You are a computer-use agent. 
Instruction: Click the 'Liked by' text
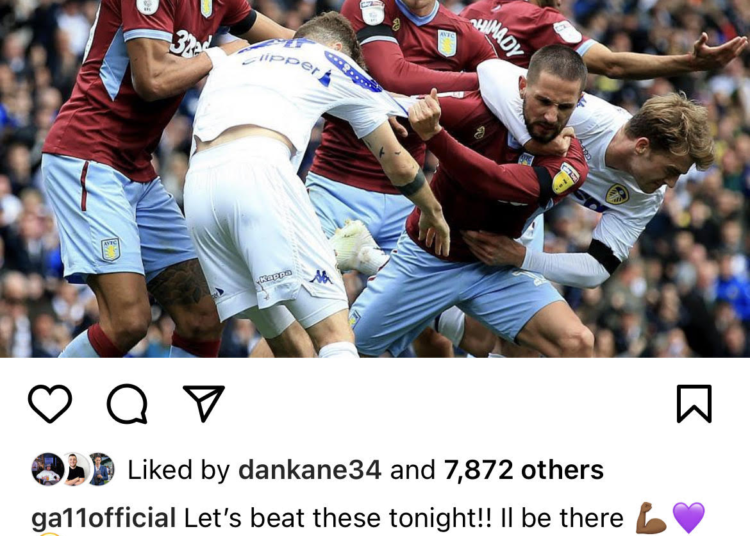click(179, 470)
